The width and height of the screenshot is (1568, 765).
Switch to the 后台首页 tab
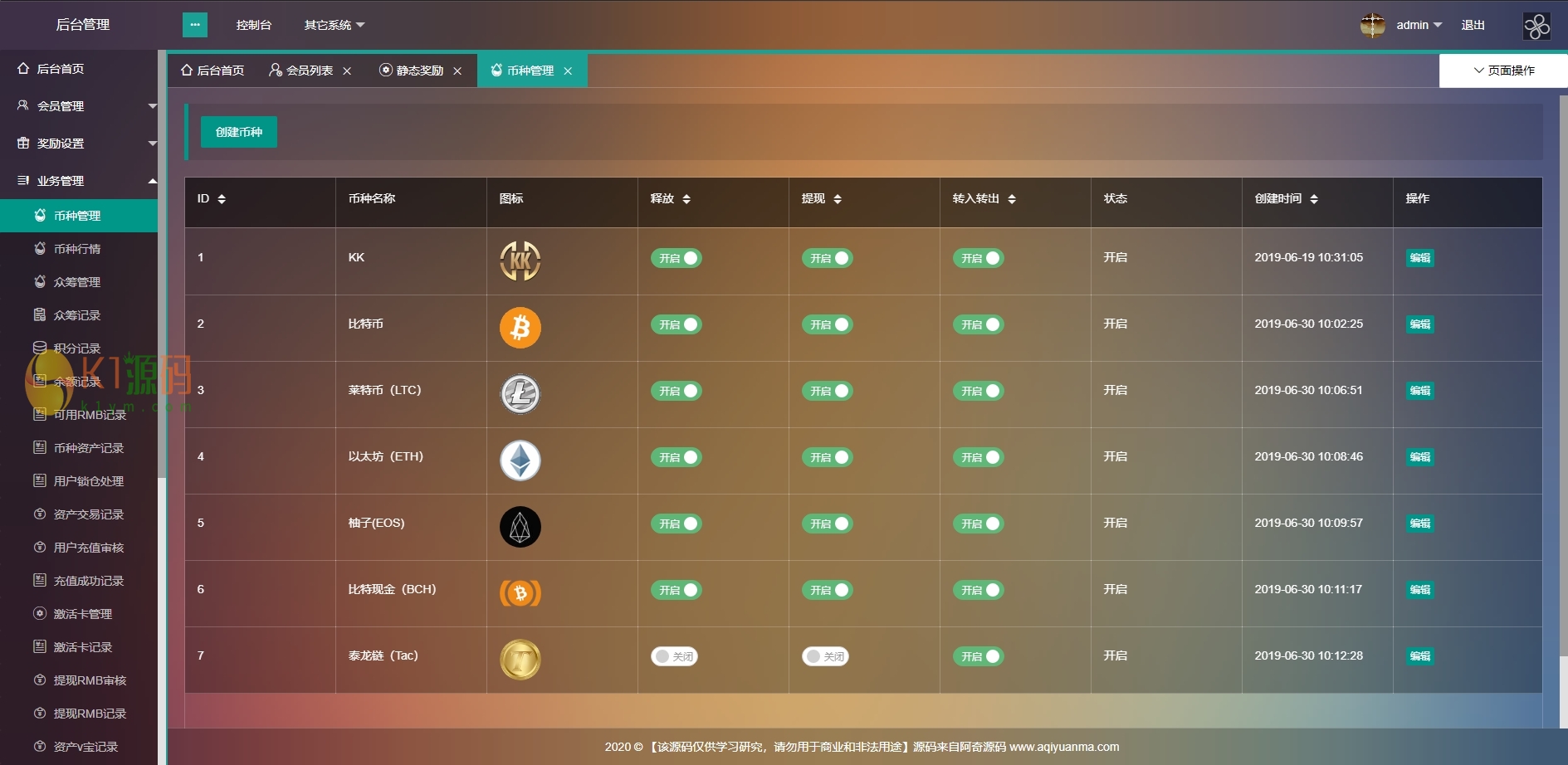212,71
